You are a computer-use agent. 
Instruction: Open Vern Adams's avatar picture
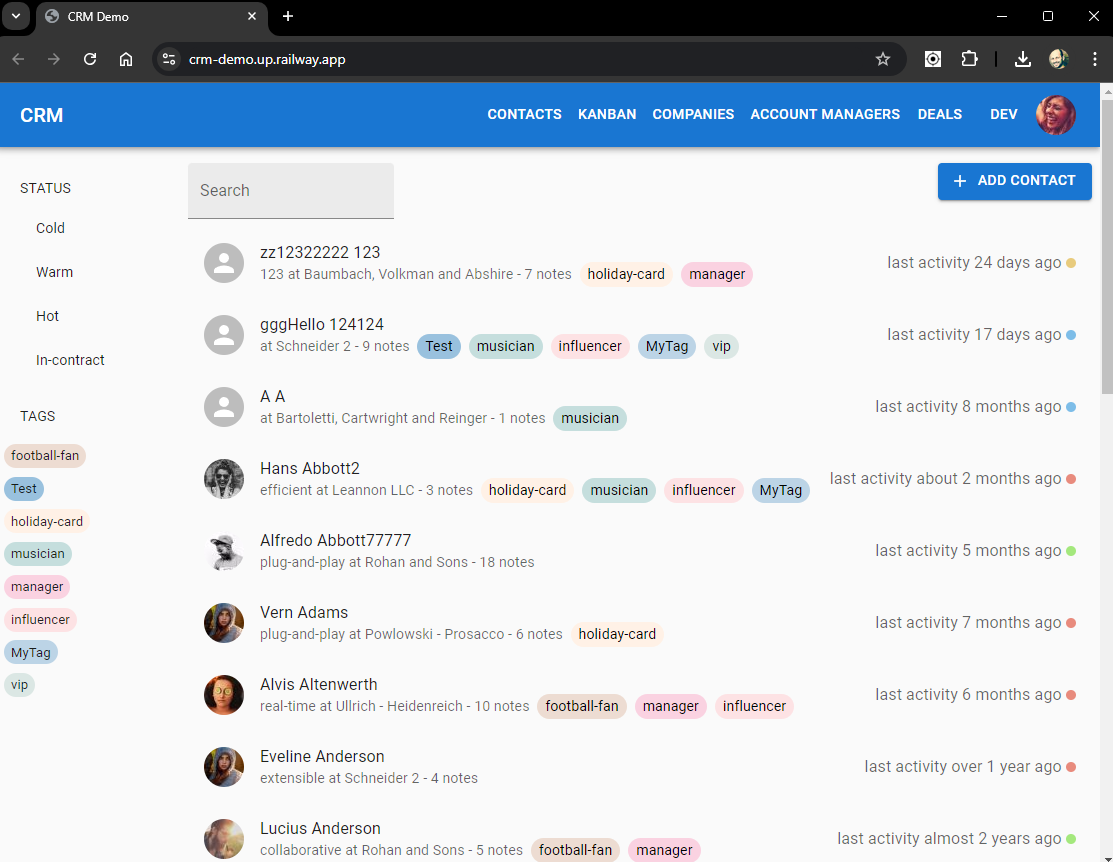pyautogui.click(x=224, y=623)
